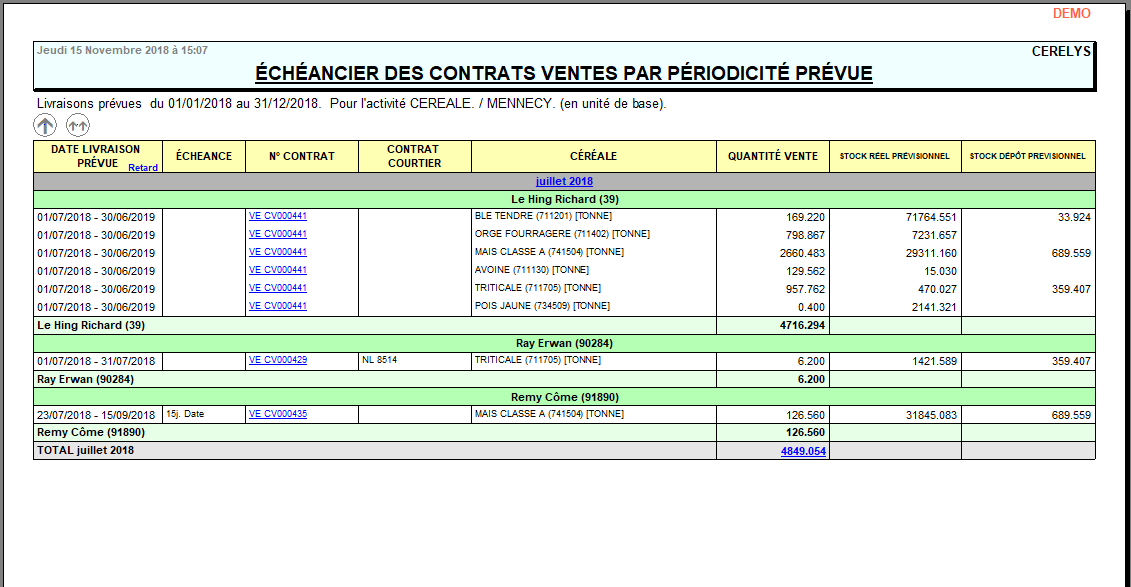Open contract VE CV000441 on the AVOINE row
This screenshot has height=587, width=1131.
click(275, 270)
